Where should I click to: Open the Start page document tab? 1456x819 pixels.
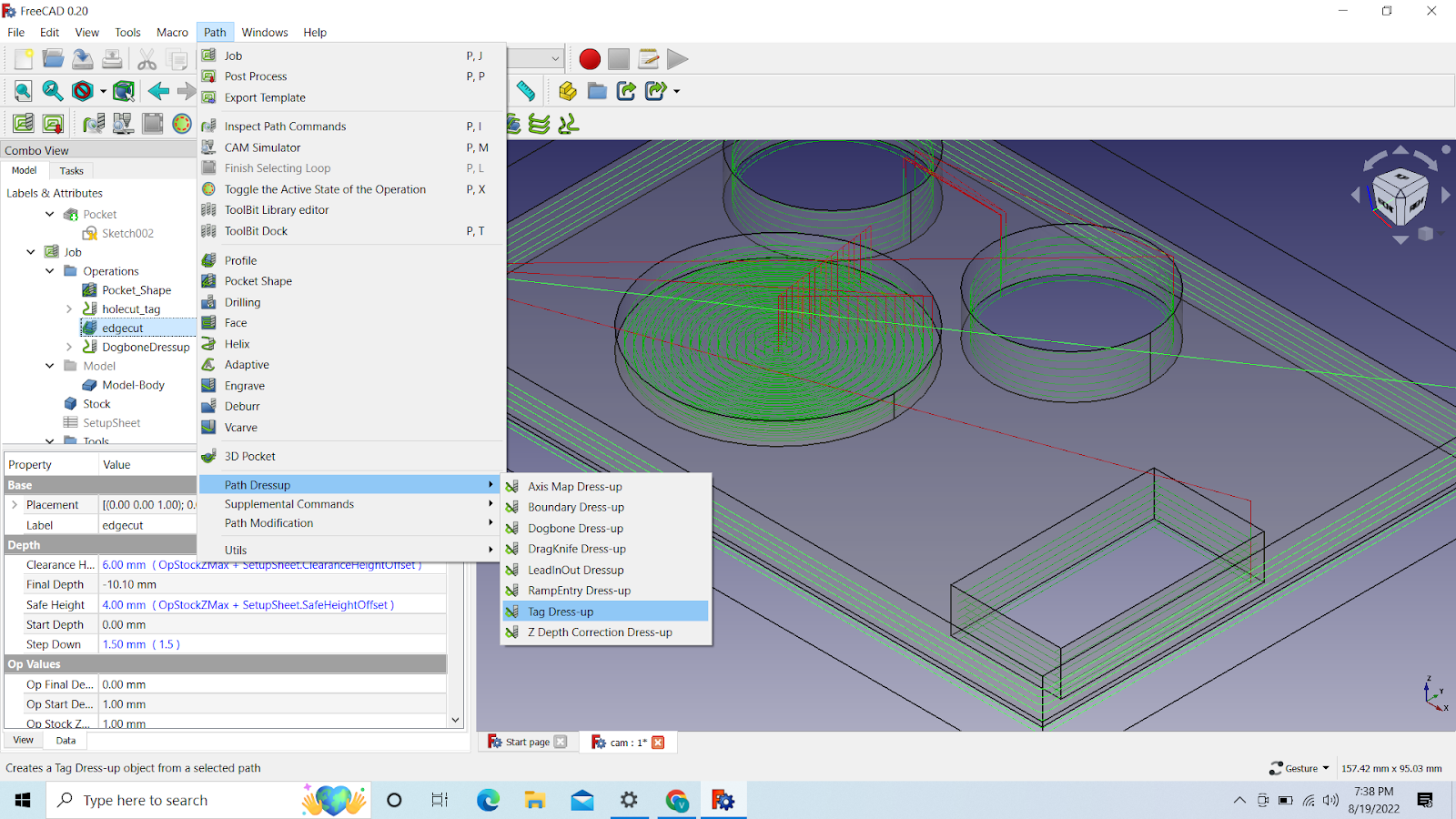tap(526, 742)
